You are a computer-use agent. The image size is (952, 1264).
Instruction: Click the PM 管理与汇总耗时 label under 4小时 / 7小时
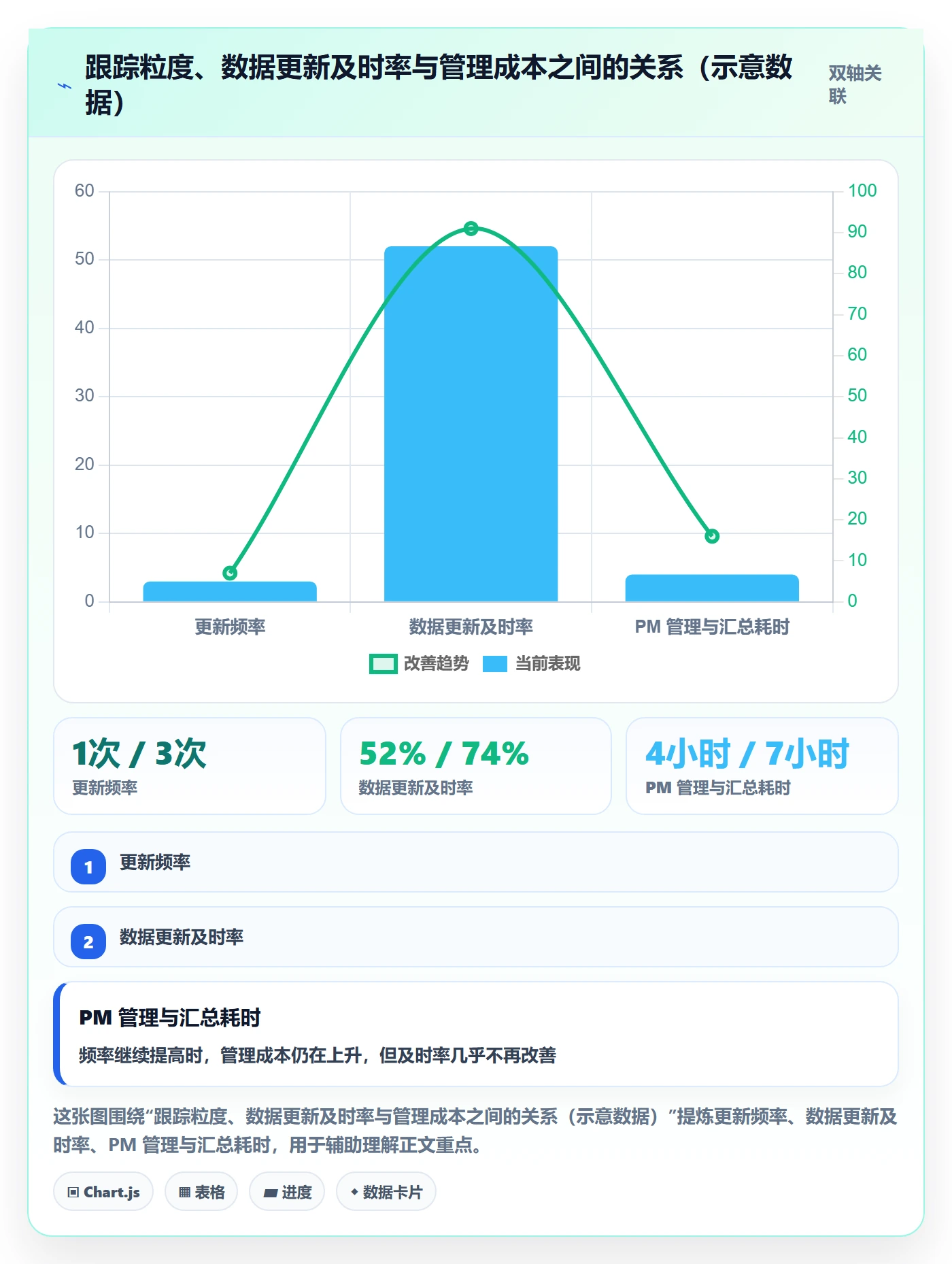pos(718,788)
